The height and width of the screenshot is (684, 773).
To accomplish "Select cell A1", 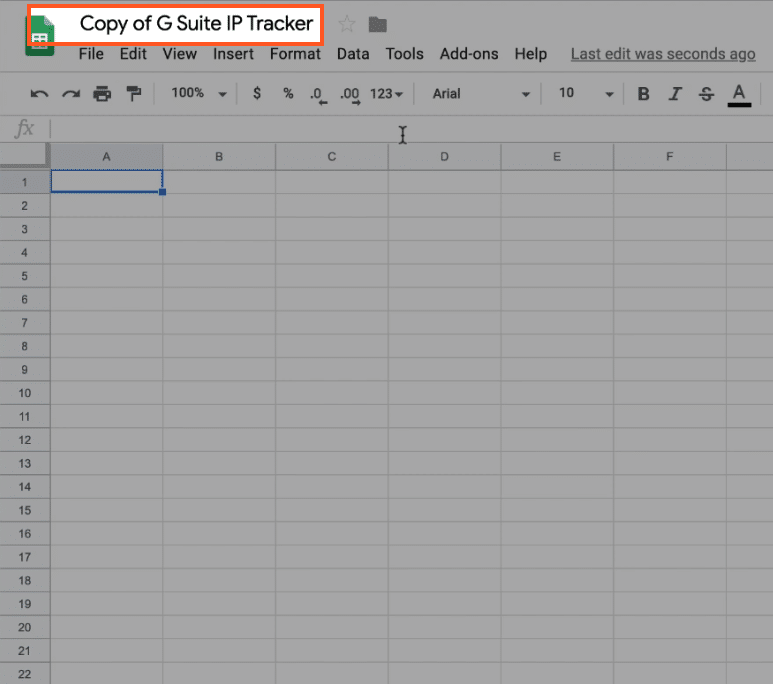I will pos(106,181).
